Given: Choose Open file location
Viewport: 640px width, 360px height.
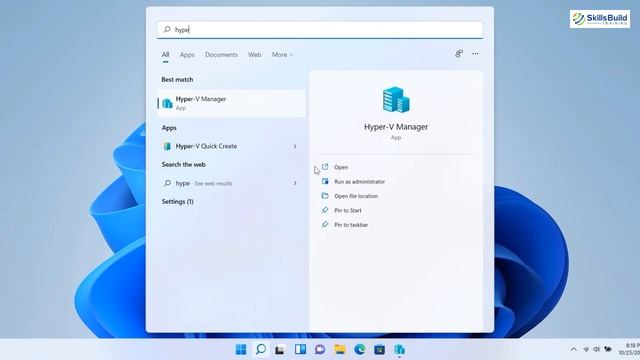Looking at the screenshot, I should (356, 196).
